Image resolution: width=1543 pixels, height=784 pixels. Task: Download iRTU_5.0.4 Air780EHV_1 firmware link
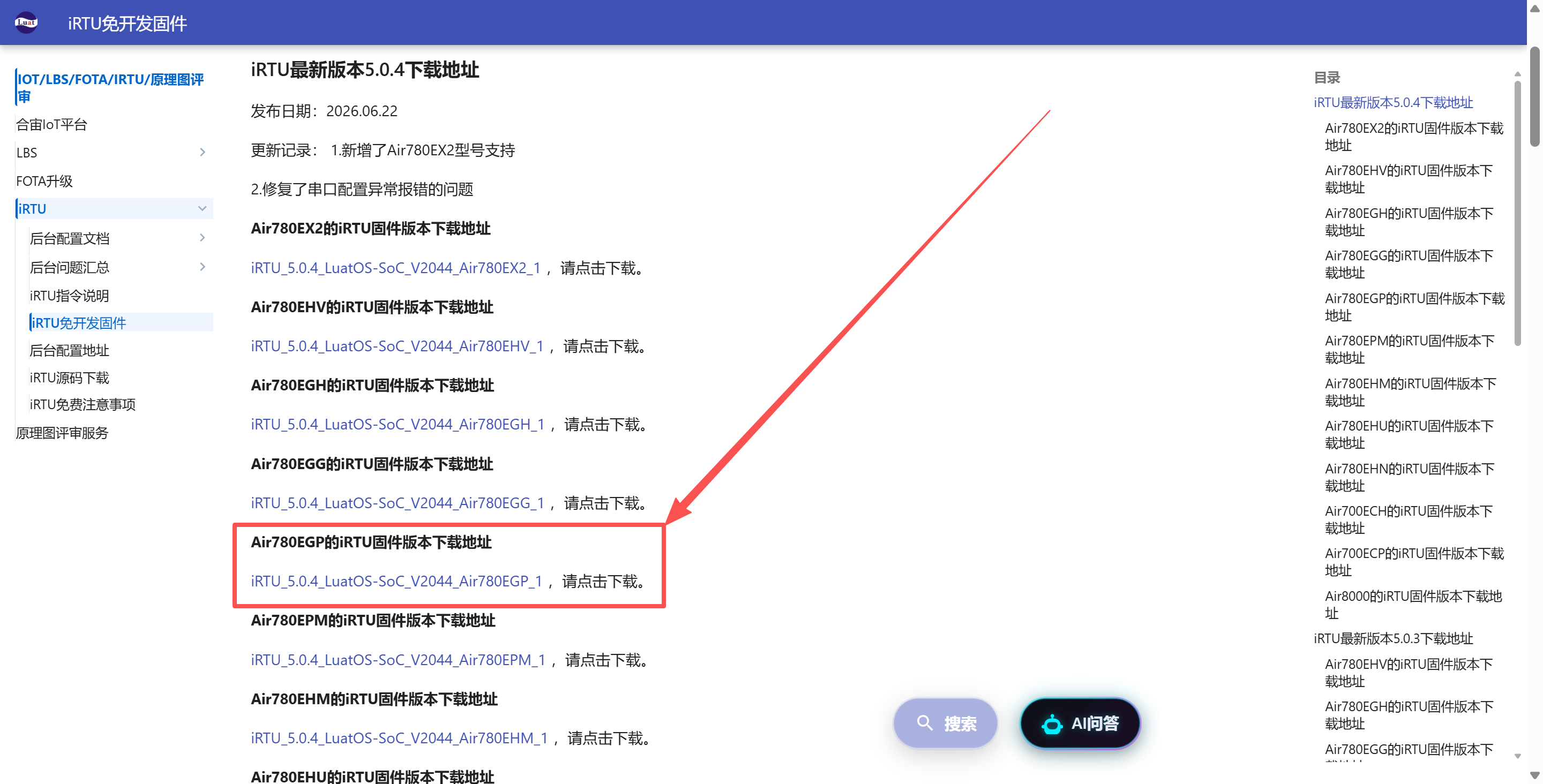tap(397, 346)
